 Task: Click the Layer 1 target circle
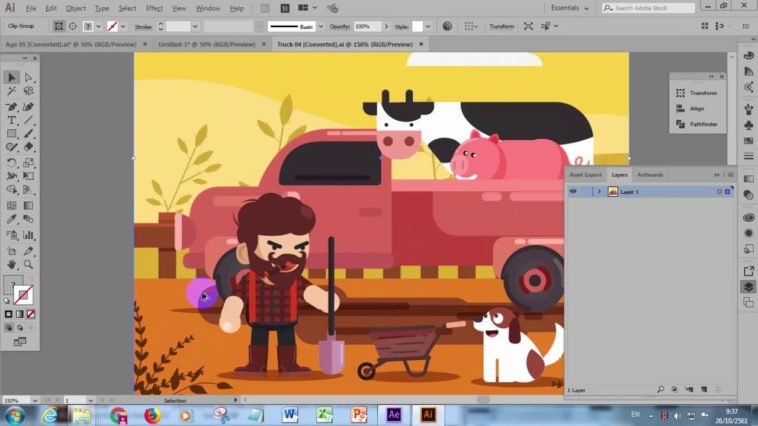point(719,191)
